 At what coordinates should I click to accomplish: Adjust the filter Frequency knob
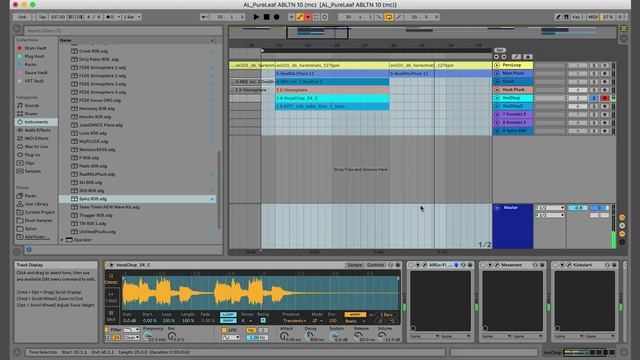147,336
